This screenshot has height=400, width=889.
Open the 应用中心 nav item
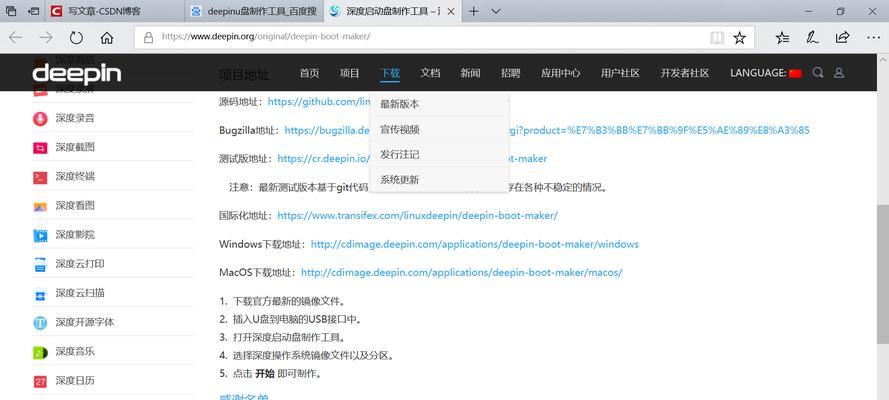tap(560, 73)
